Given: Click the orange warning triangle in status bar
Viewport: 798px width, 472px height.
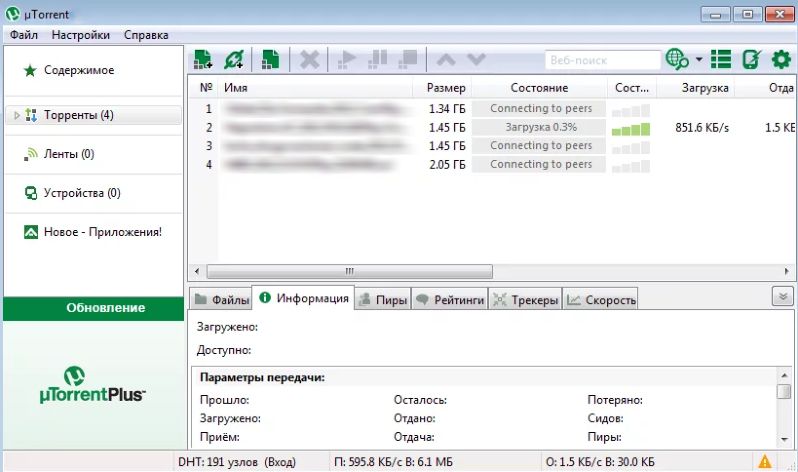Looking at the screenshot, I should pos(764,462).
